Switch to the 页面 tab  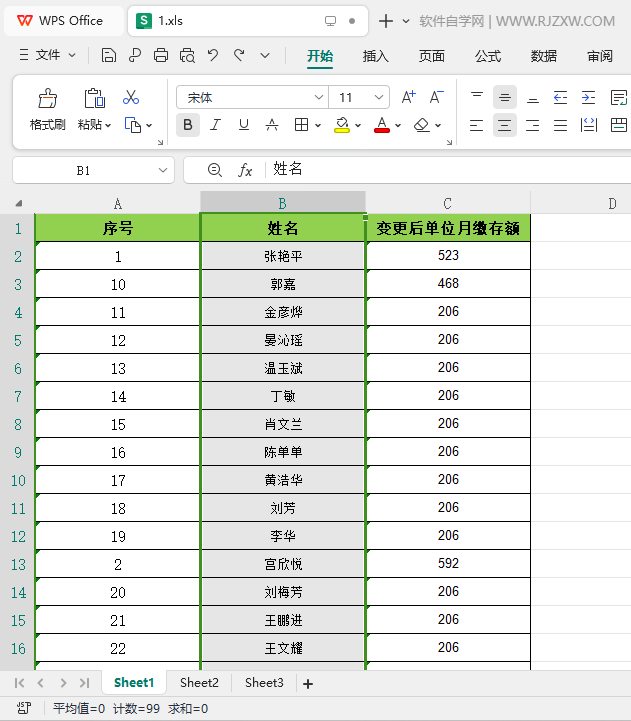(431, 56)
